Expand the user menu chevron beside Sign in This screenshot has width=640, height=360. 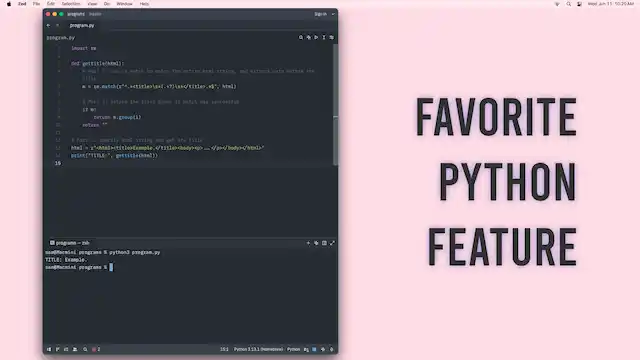(333, 14)
